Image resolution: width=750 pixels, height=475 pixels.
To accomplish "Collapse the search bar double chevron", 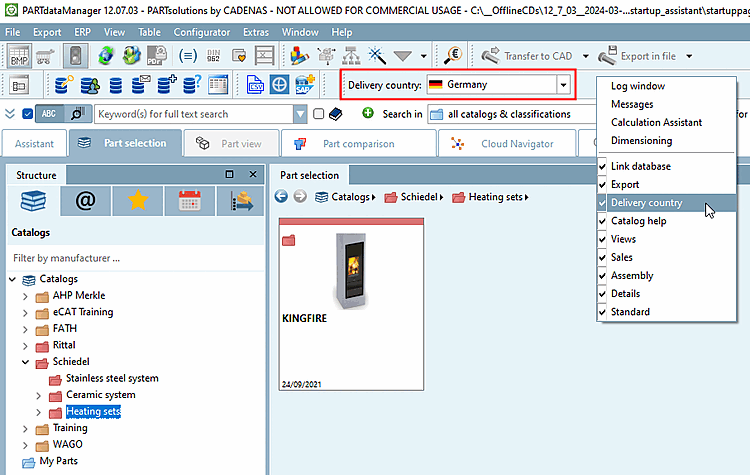I will click(x=10, y=114).
